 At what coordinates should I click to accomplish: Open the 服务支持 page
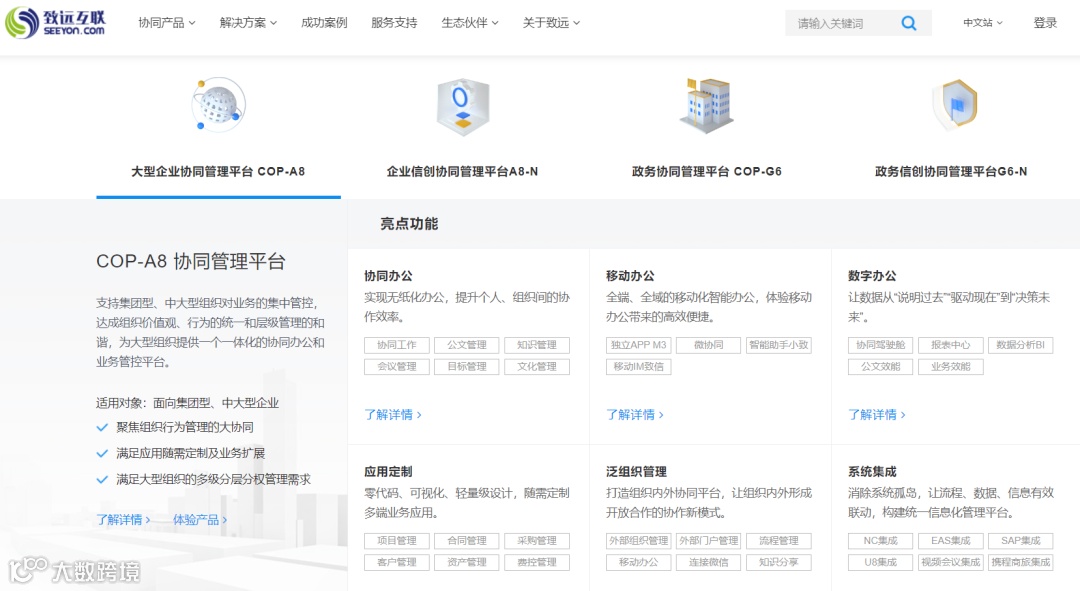(x=394, y=23)
